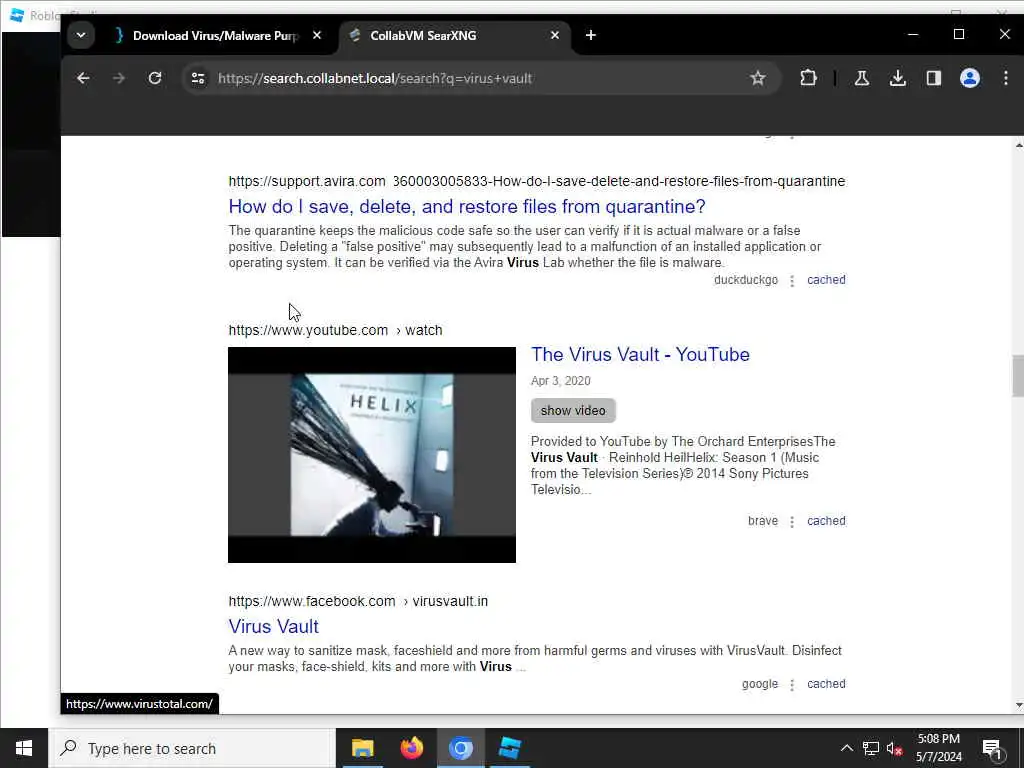This screenshot has width=1024, height=768.
Task: Click the scrollbar down arrow
Action: click(x=1019, y=705)
